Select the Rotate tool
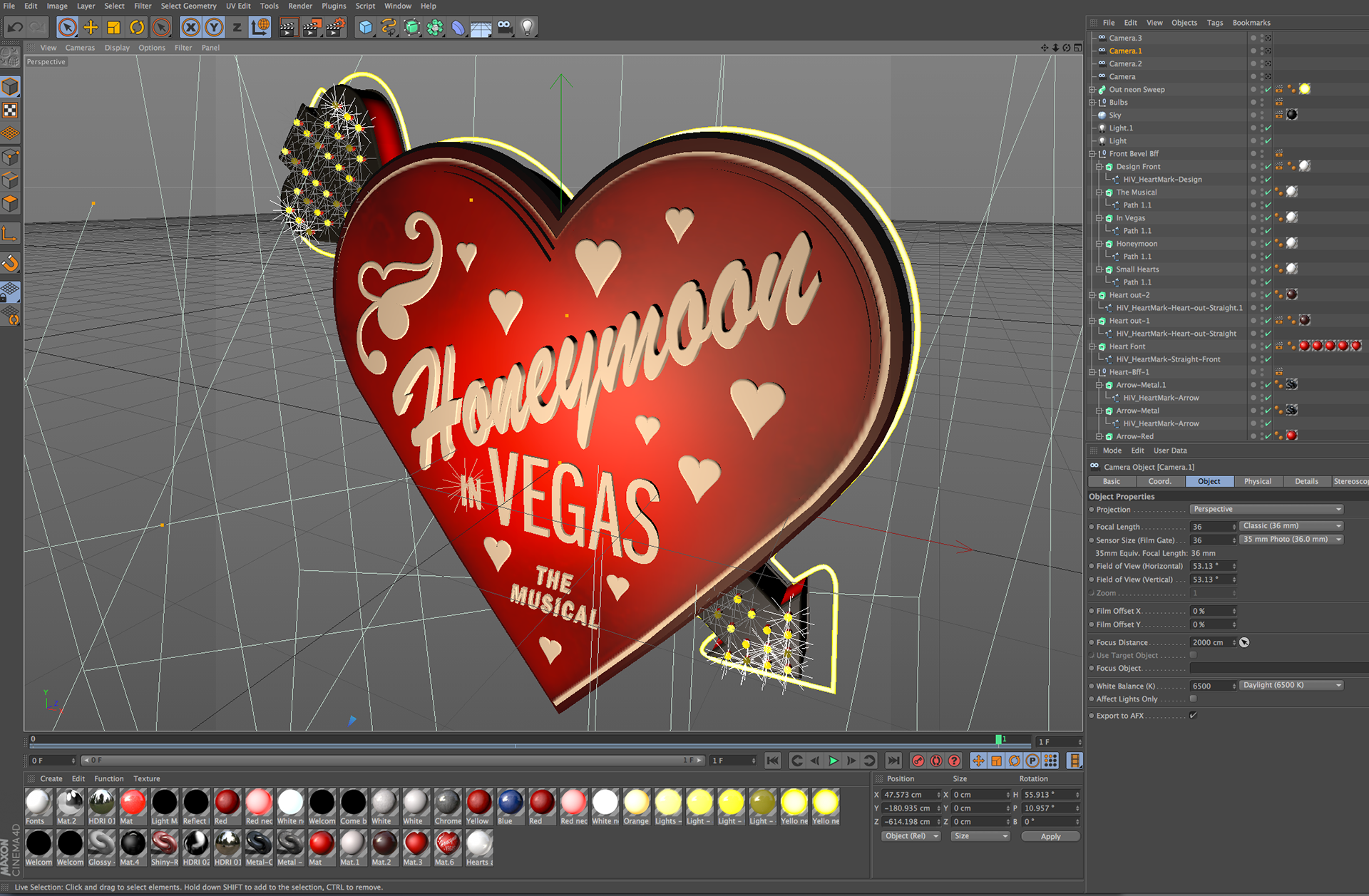 pos(137,28)
